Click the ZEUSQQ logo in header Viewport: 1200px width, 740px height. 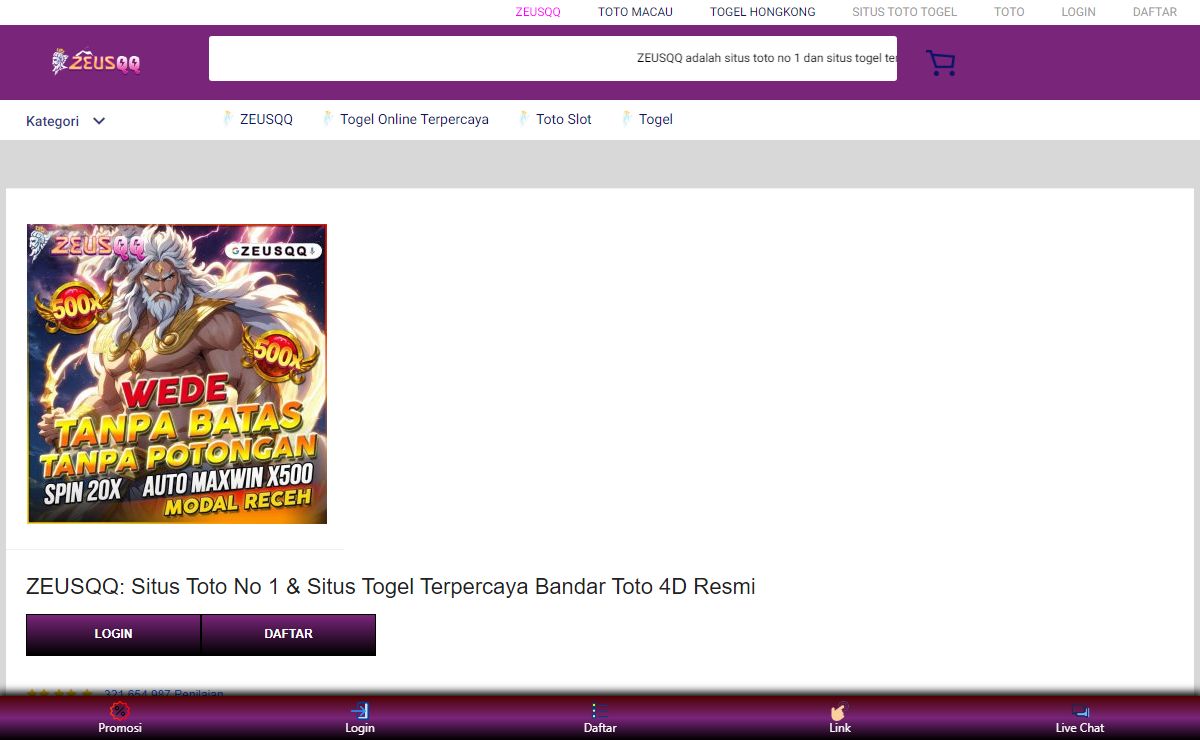point(96,62)
